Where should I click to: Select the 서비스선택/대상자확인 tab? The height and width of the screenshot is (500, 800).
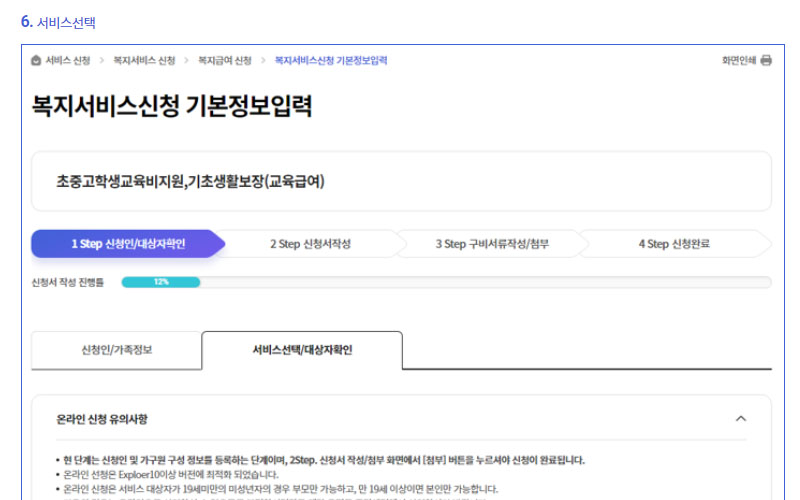click(x=302, y=350)
